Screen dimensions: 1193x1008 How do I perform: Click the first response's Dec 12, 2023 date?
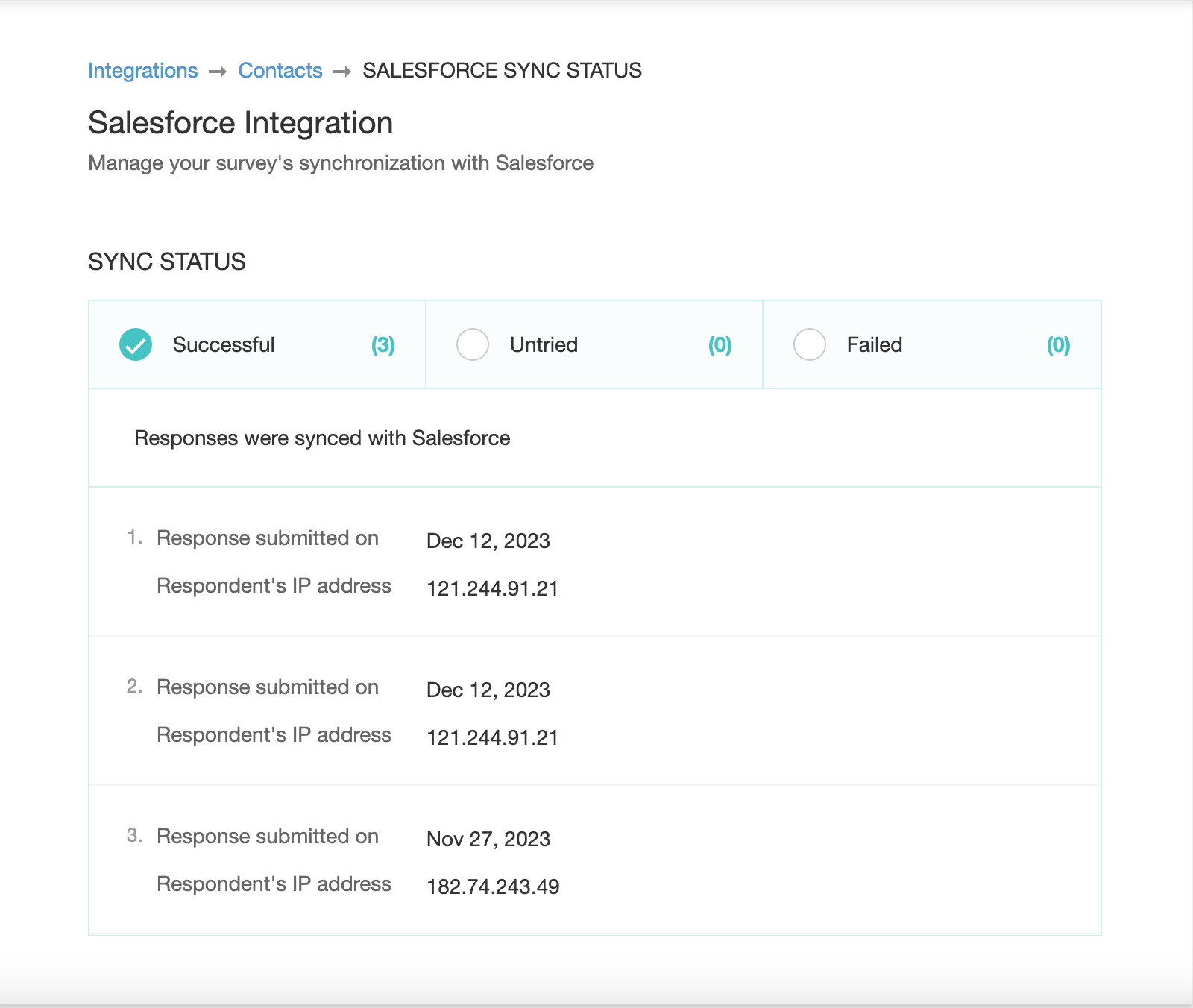coord(488,541)
